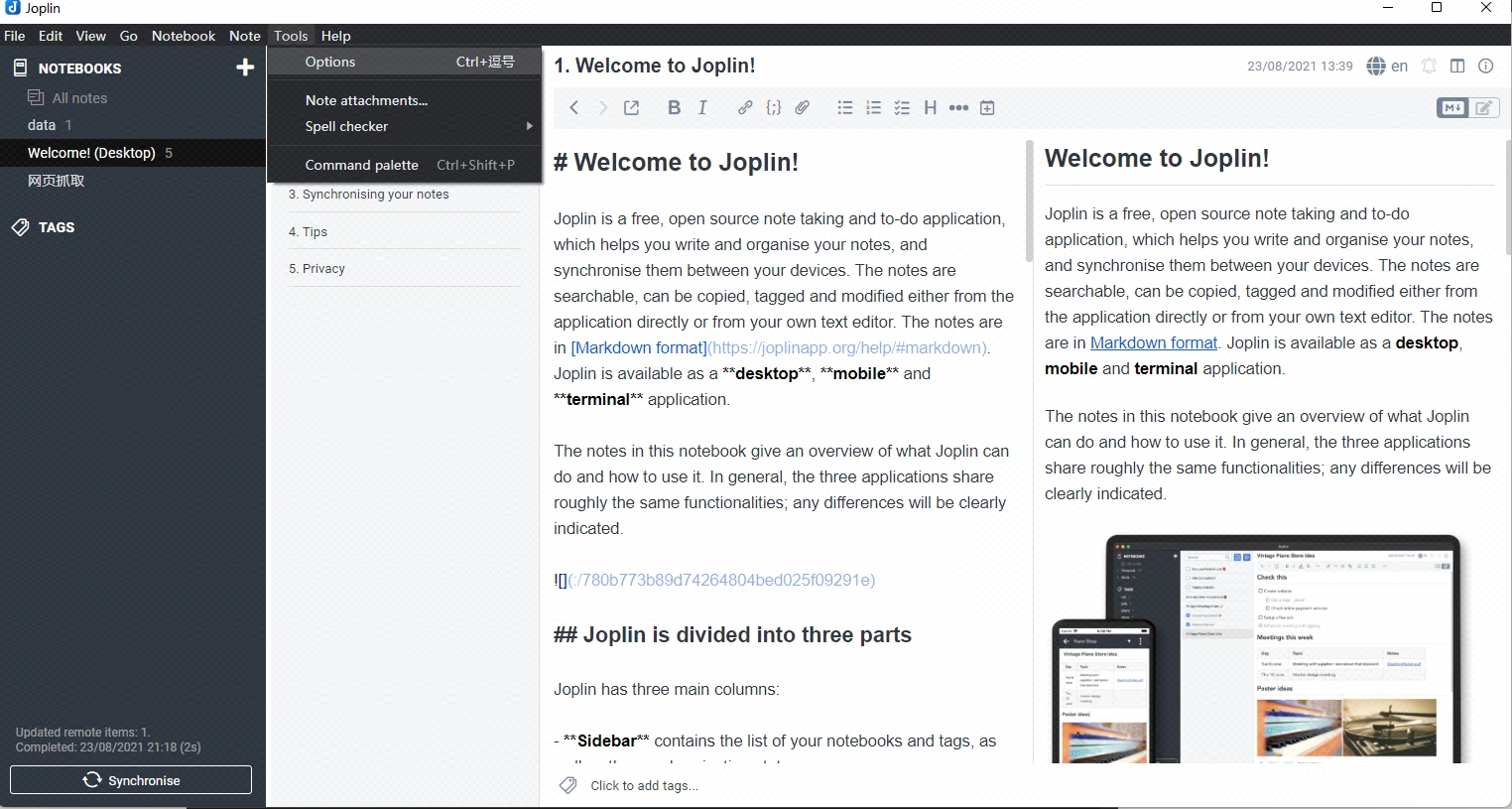Open the Help menu
Screen dimensions: 1512x809
[336, 36]
